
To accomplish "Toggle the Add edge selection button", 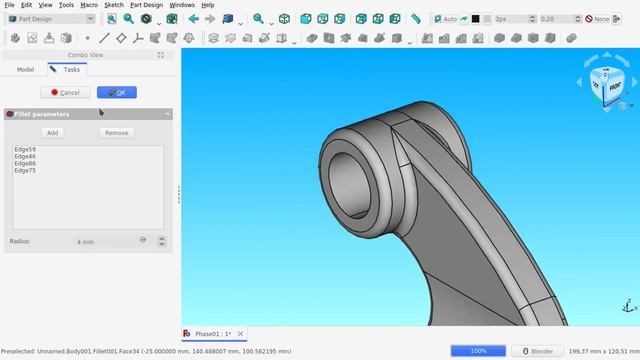I will [53, 133].
